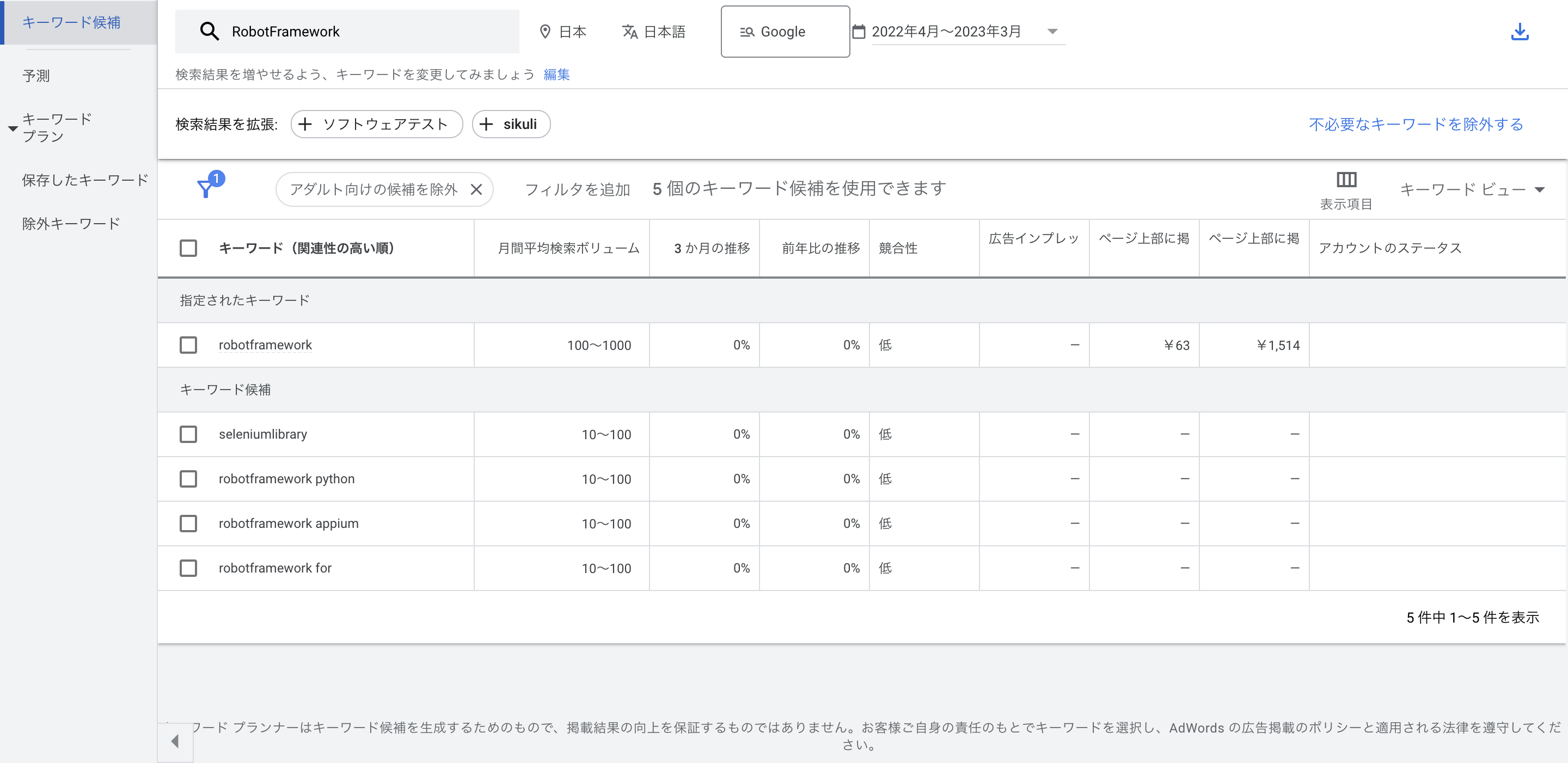Toggle the select-all keywords checkbox
This screenshot has height=763, width=1568.
188,248
